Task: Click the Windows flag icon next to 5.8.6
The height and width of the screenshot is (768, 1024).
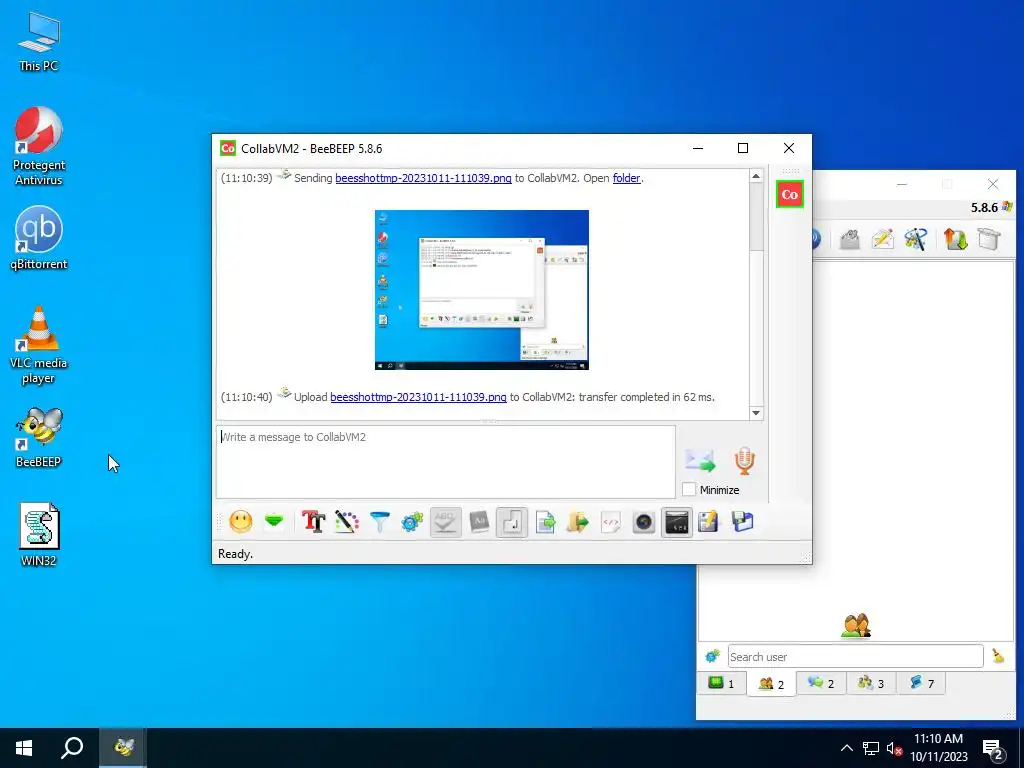Action: tap(1007, 207)
